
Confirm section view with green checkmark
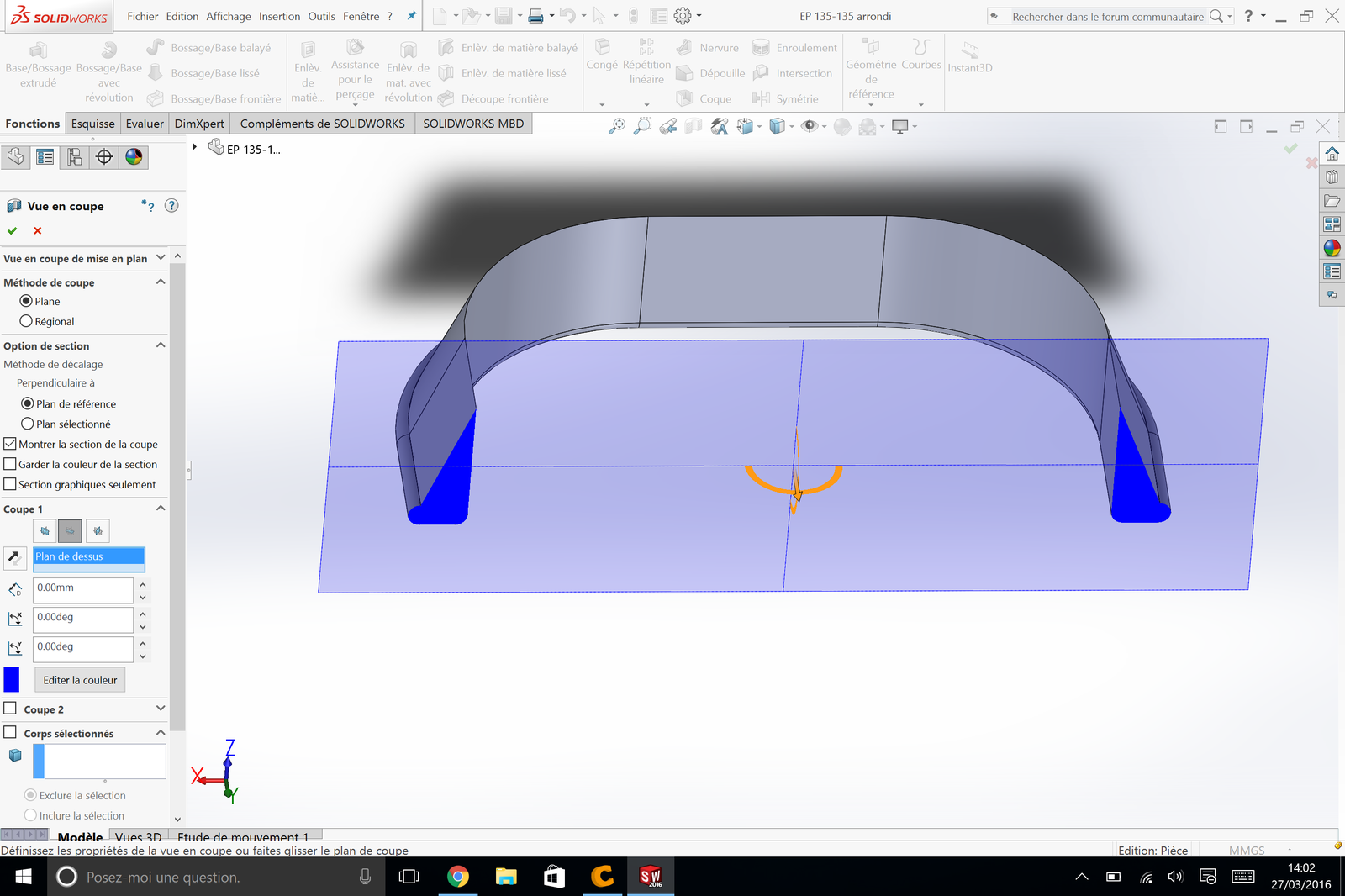[x=12, y=231]
